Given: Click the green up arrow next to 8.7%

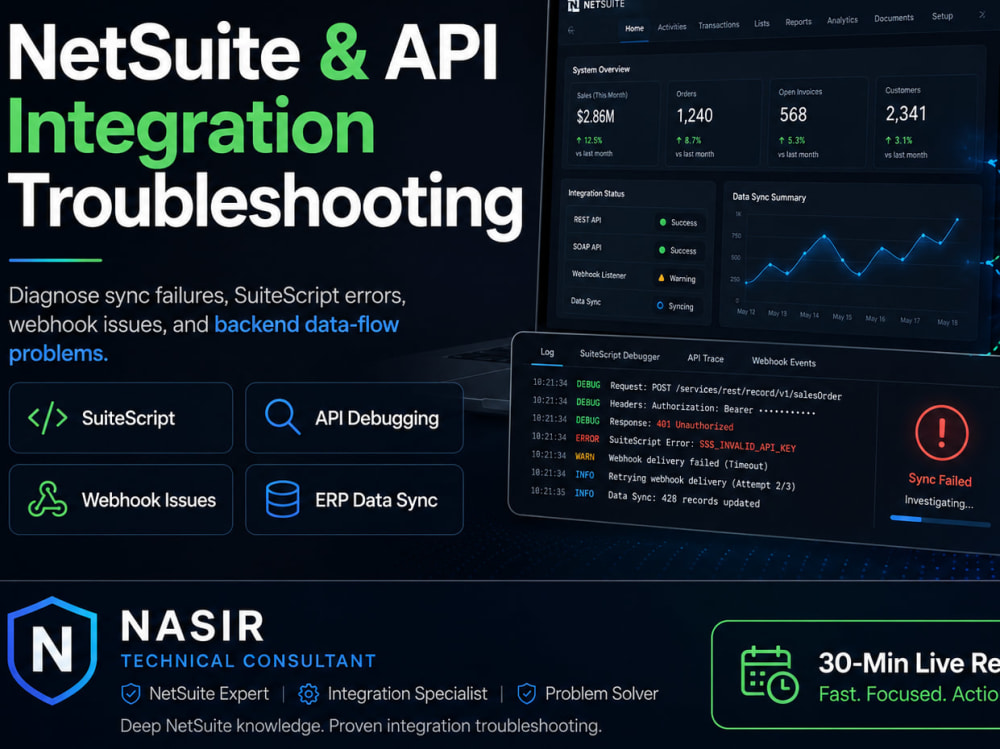Looking at the screenshot, I should coord(679,140).
